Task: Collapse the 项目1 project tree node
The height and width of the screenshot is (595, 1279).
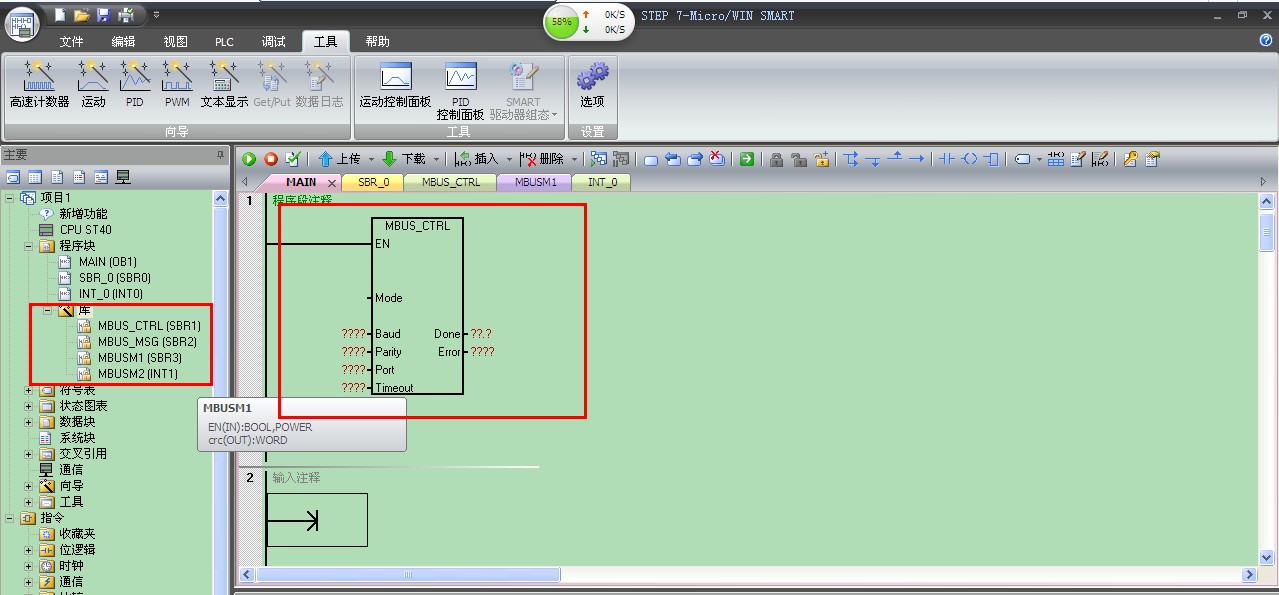Action: click(11, 198)
